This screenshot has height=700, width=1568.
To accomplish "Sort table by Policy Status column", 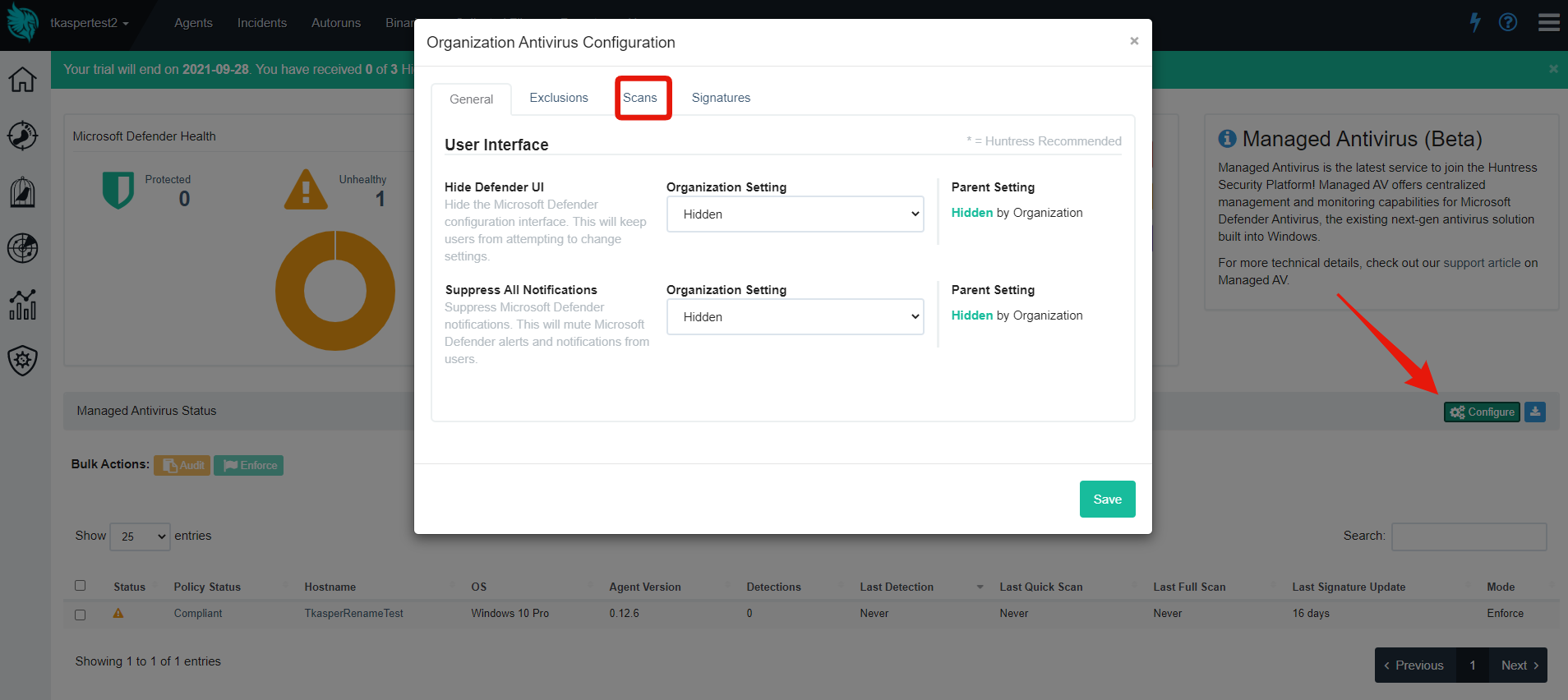I will pyautogui.click(x=230, y=587).
